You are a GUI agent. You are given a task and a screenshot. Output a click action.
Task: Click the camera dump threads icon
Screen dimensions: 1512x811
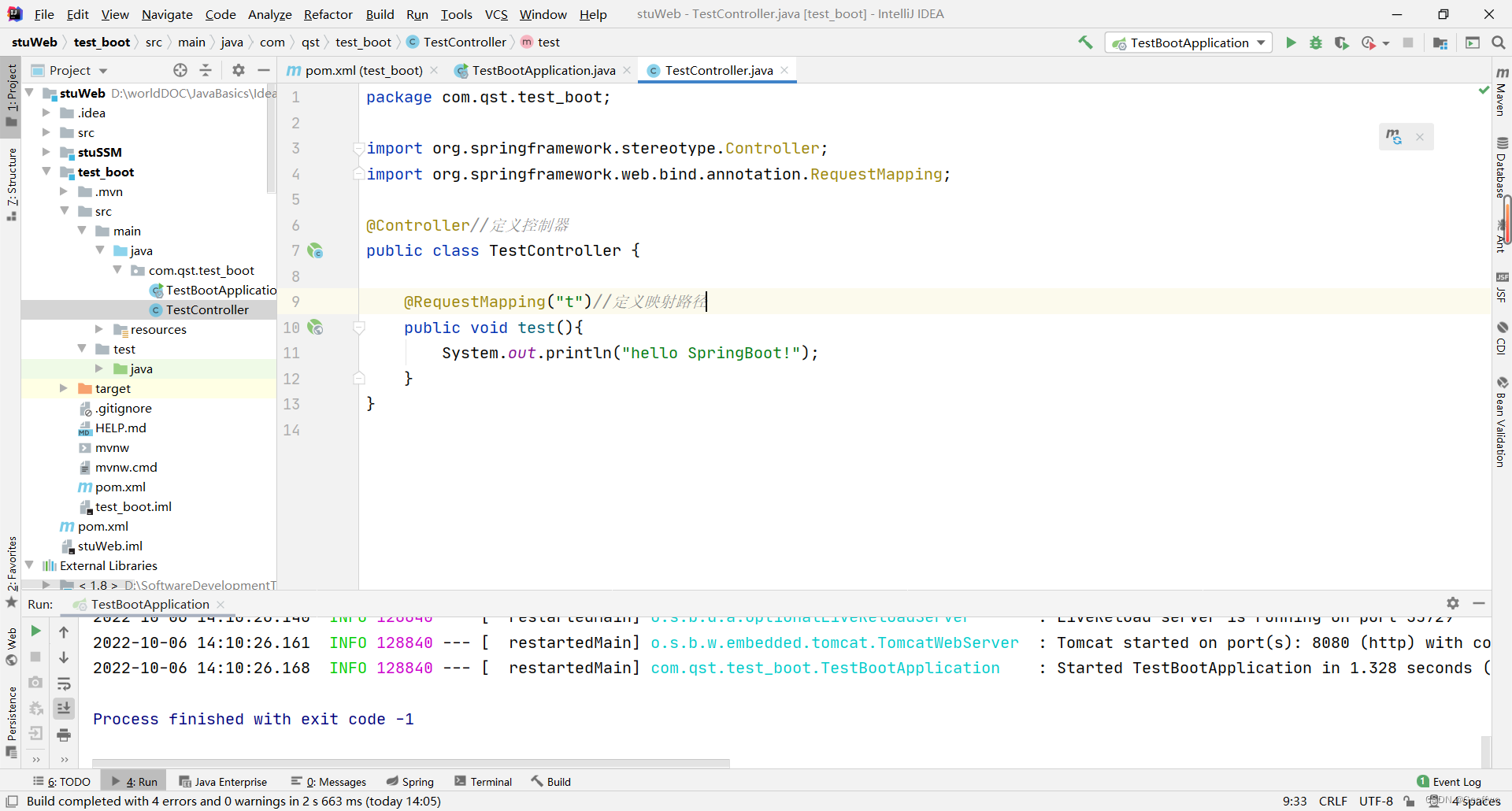tap(35, 683)
